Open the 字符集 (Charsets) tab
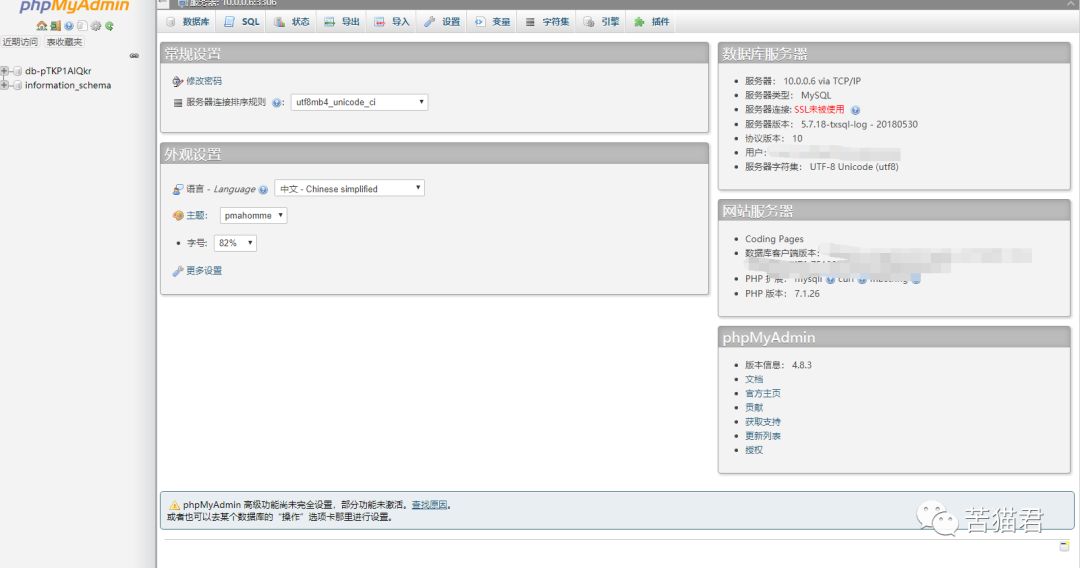The width and height of the screenshot is (1080, 568). pos(548,22)
